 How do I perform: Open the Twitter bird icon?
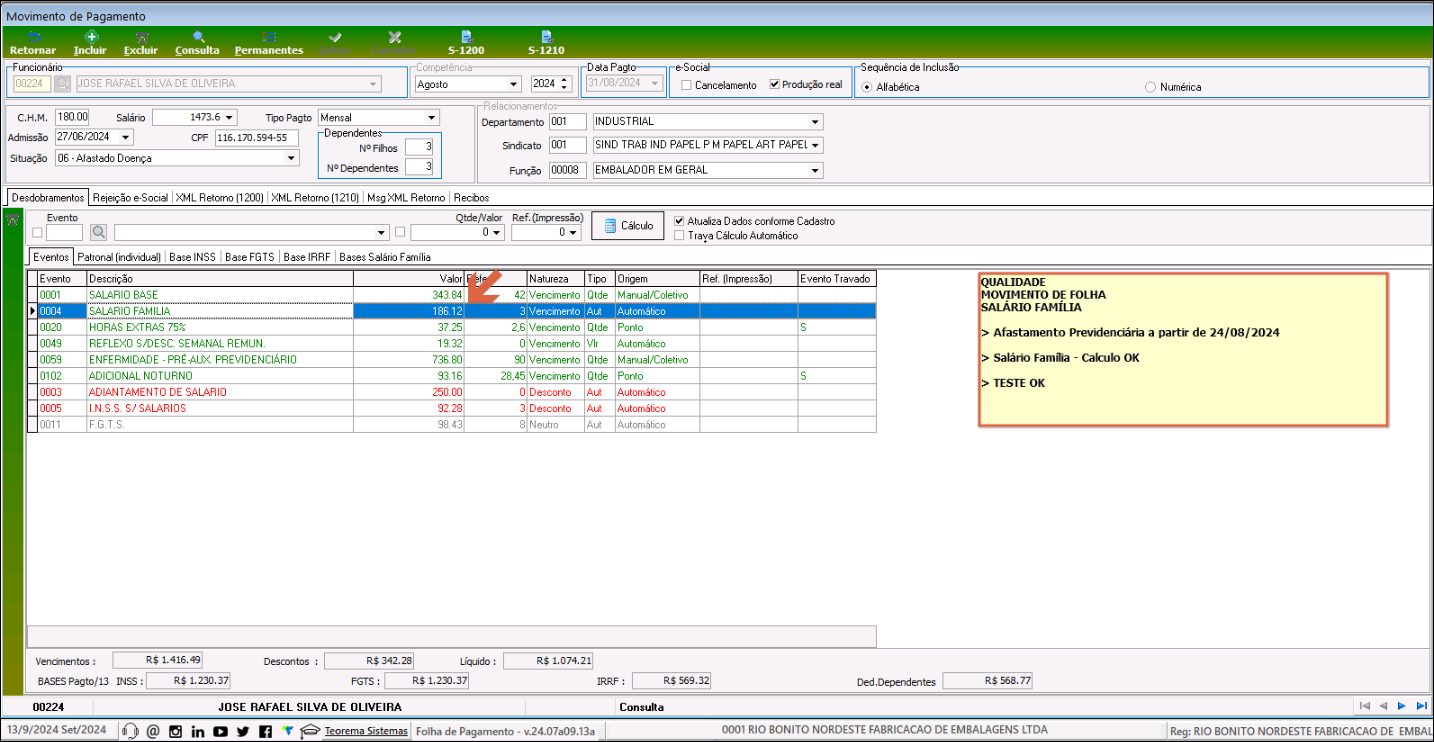(243, 731)
